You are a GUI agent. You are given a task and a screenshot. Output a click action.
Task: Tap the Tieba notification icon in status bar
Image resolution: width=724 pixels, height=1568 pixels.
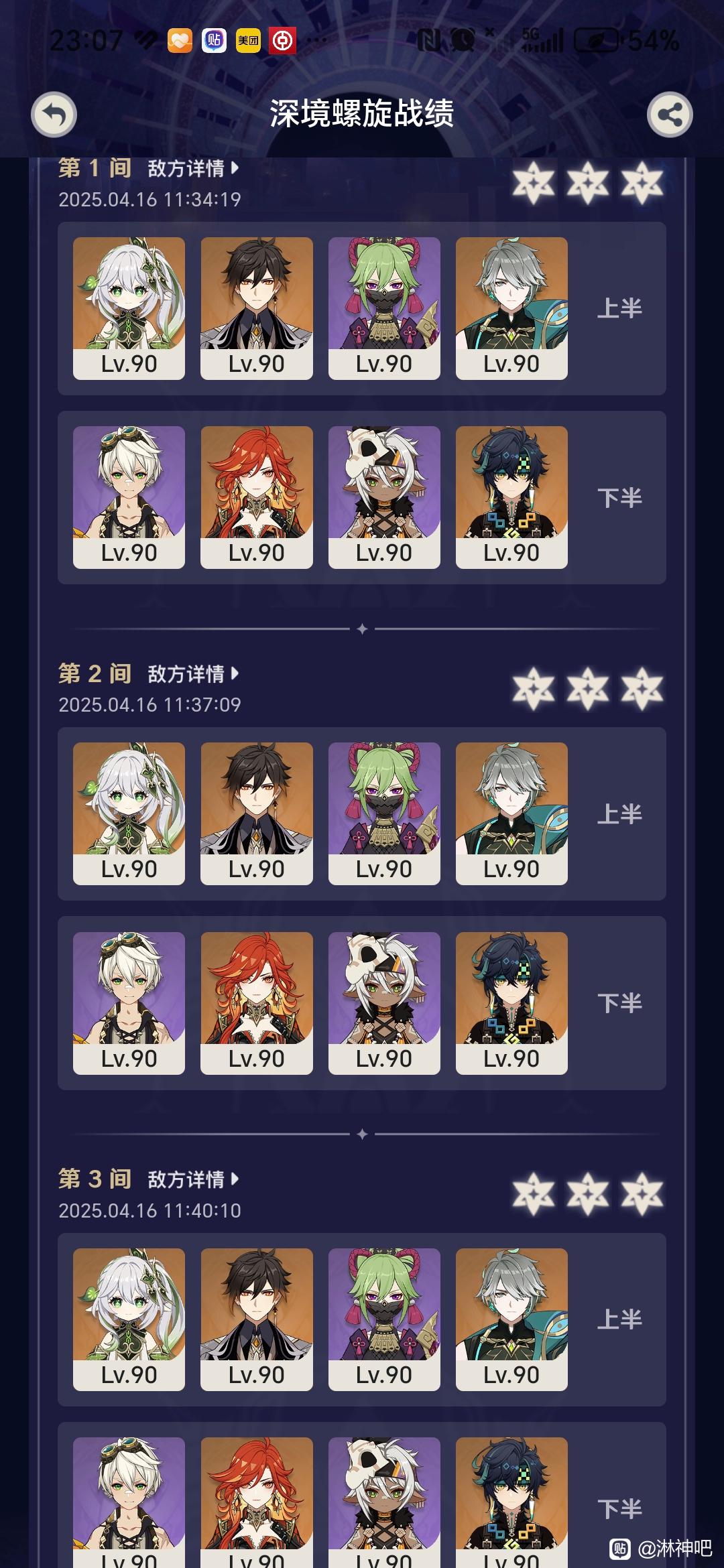pyautogui.click(x=214, y=41)
